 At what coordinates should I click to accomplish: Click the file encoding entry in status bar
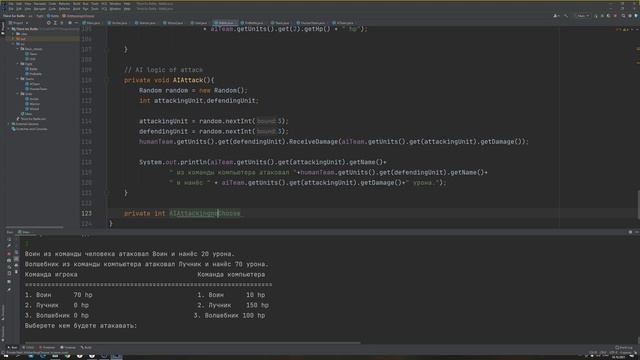pyautogui.click(x=614, y=353)
